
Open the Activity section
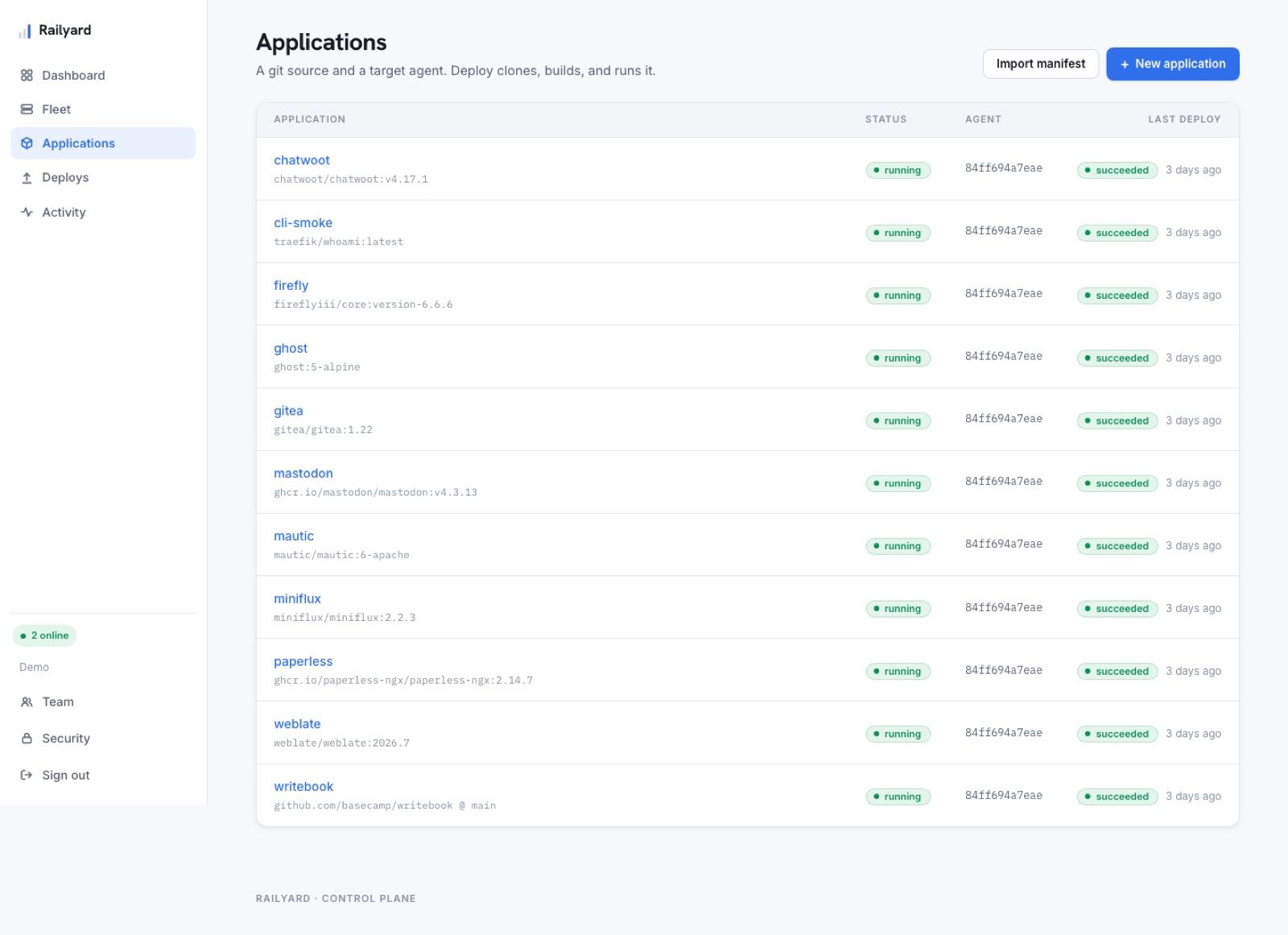click(103, 212)
